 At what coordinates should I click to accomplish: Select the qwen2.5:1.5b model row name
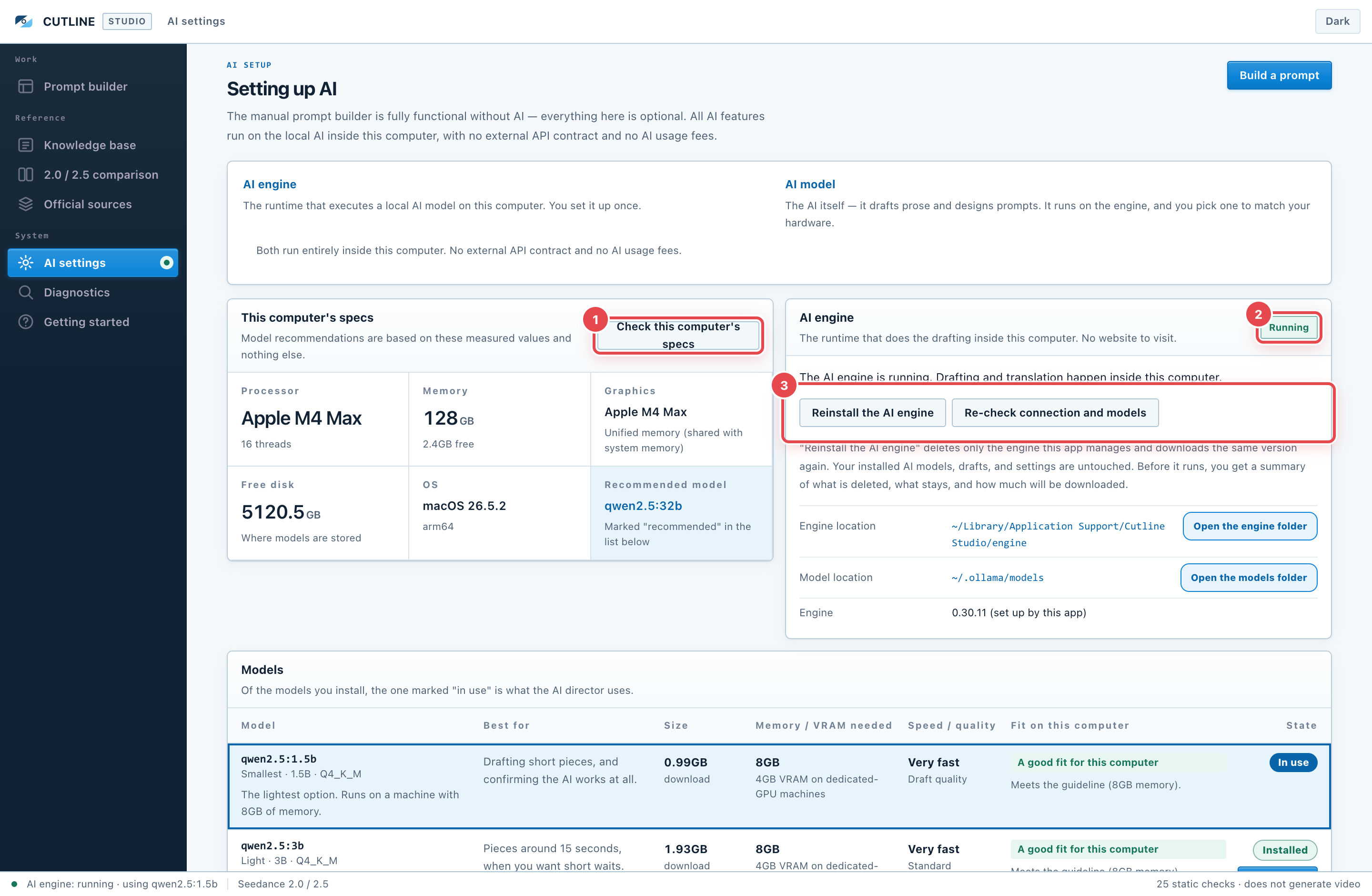pos(278,759)
